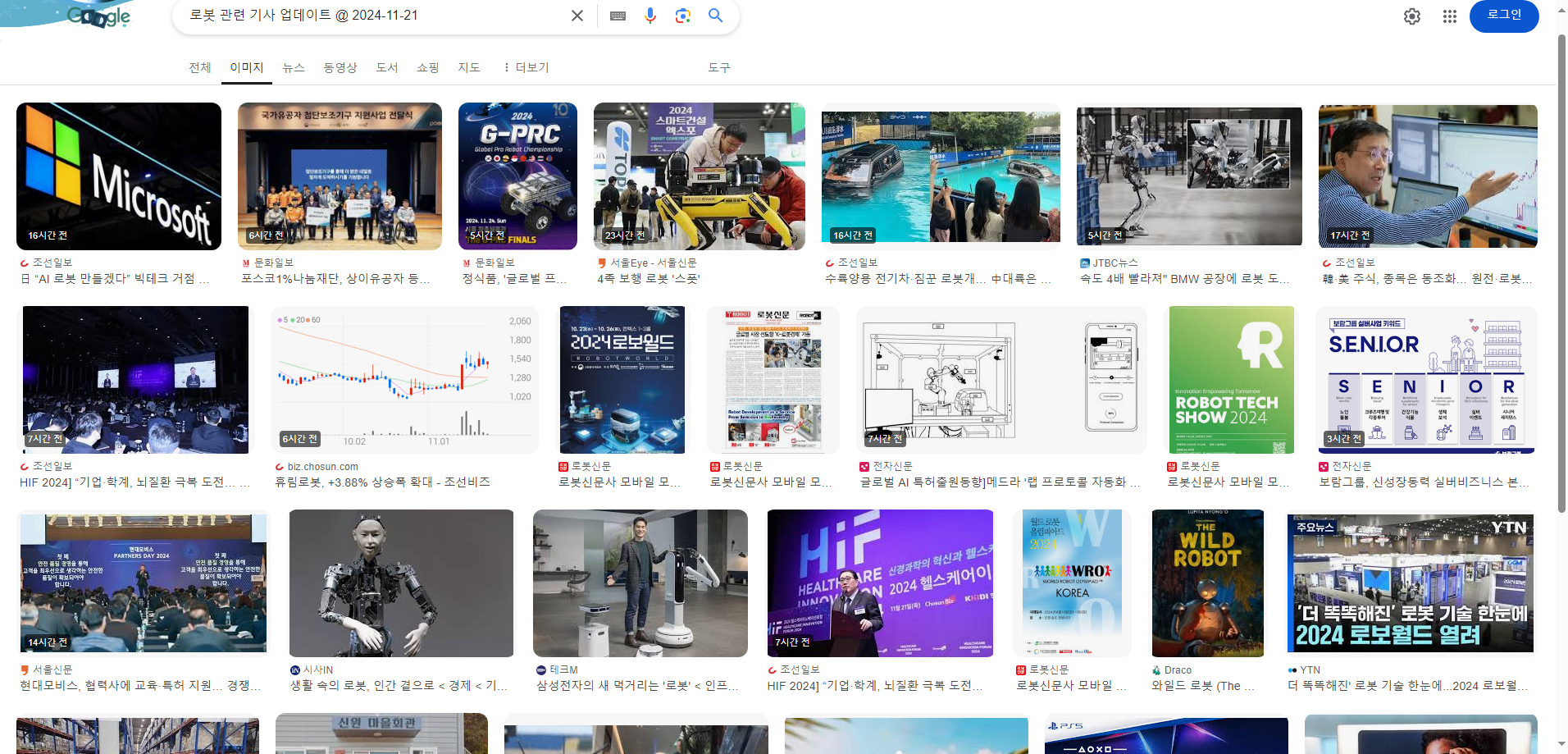Open the on-screen keyboard input tool

tap(618, 16)
